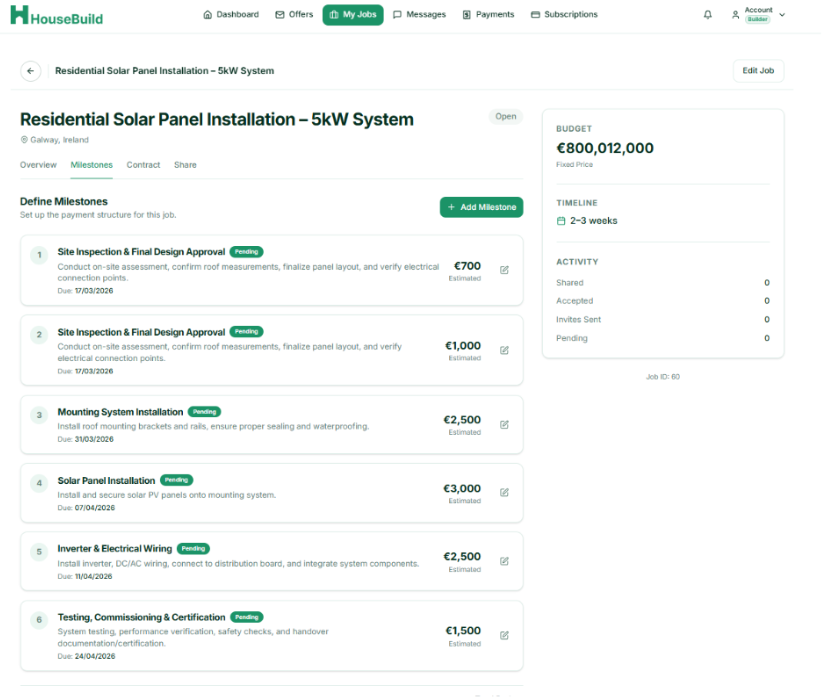This screenshot has height=697, width=822.
Task: Edit the €700 Site Inspection milestone
Action: coord(504,270)
